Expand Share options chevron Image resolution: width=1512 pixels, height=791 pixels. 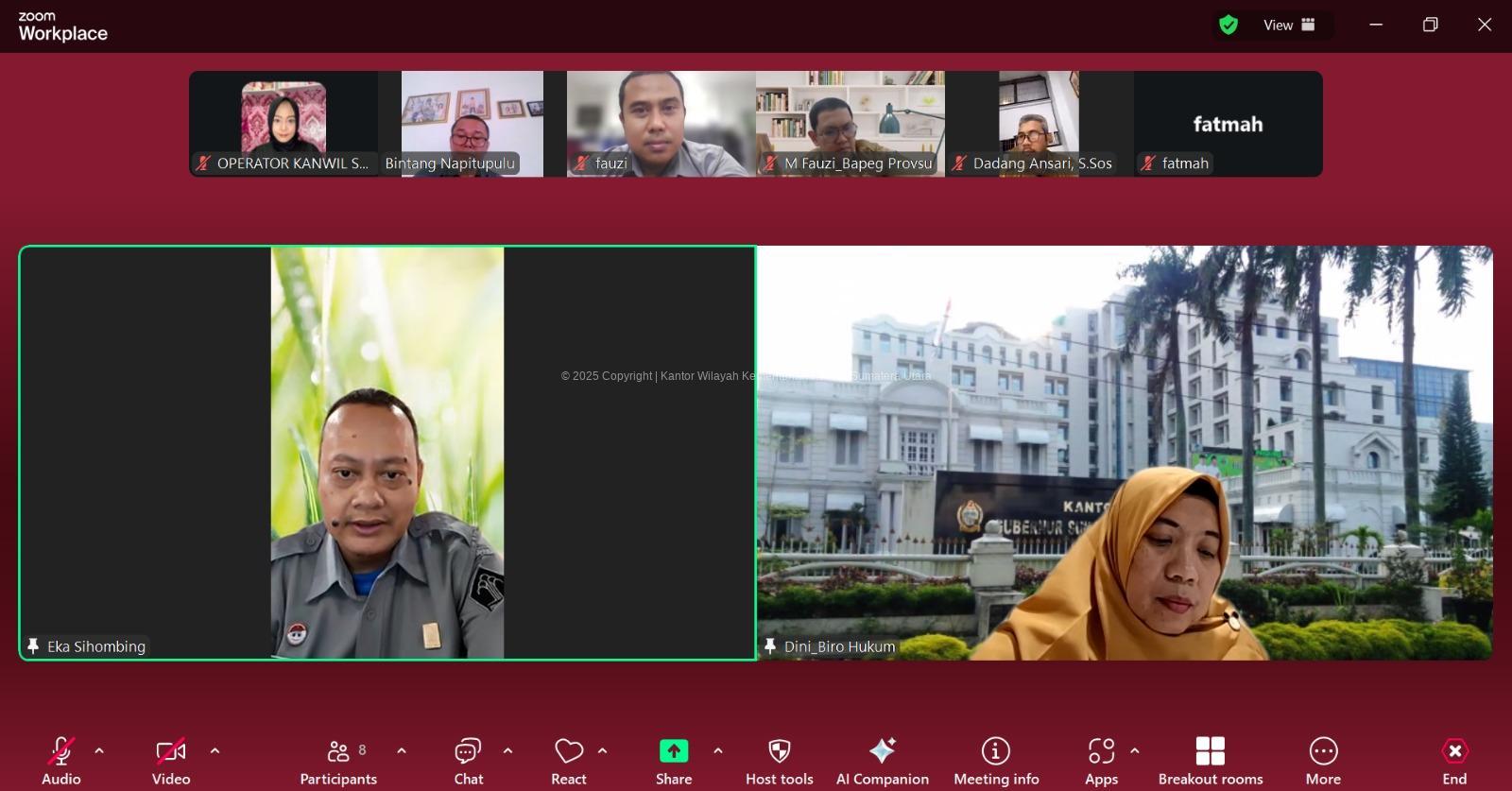(718, 751)
